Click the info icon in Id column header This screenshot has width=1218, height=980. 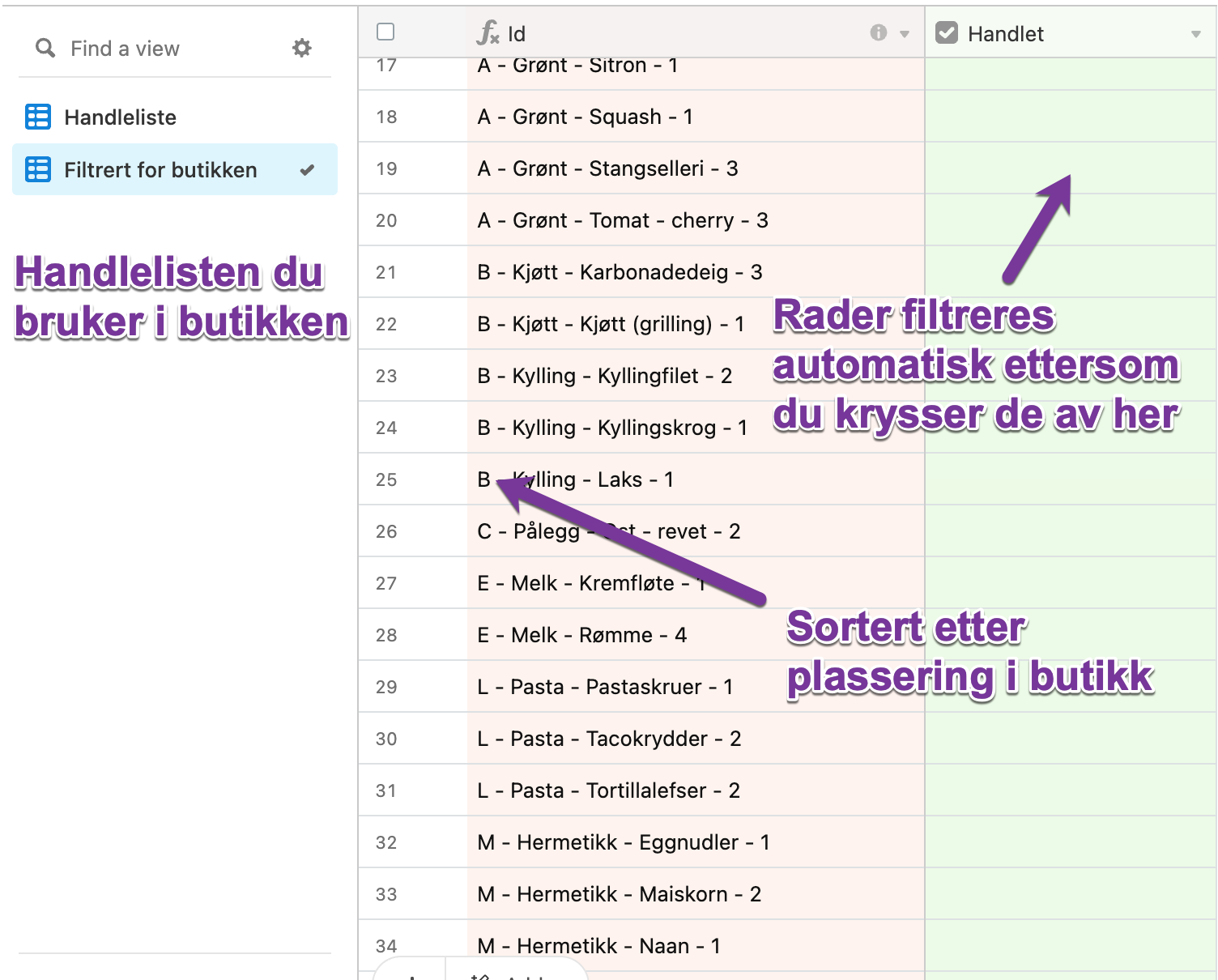pyautogui.click(x=878, y=32)
